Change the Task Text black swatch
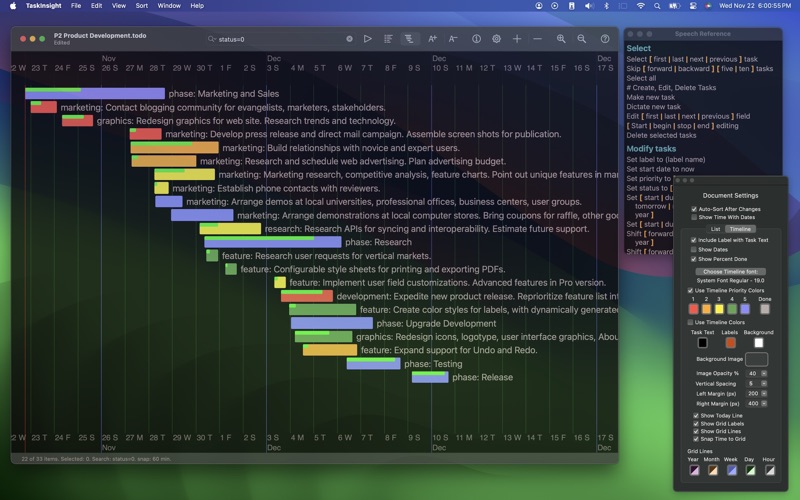Viewport: 800px width, 500px height. click(x=703, y=343)
